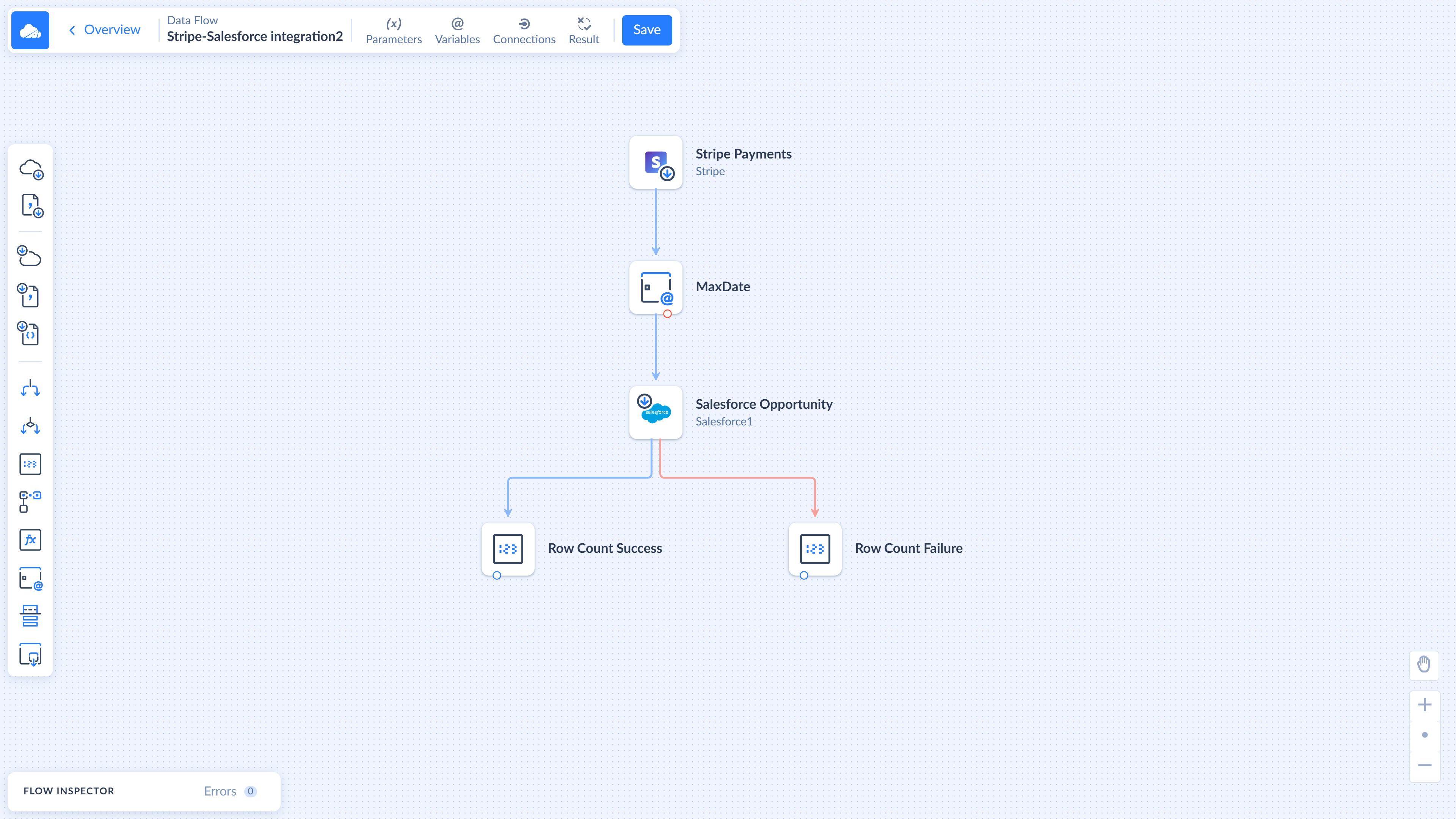Select the Salesforce Opportunity target node

coord(656,412)
